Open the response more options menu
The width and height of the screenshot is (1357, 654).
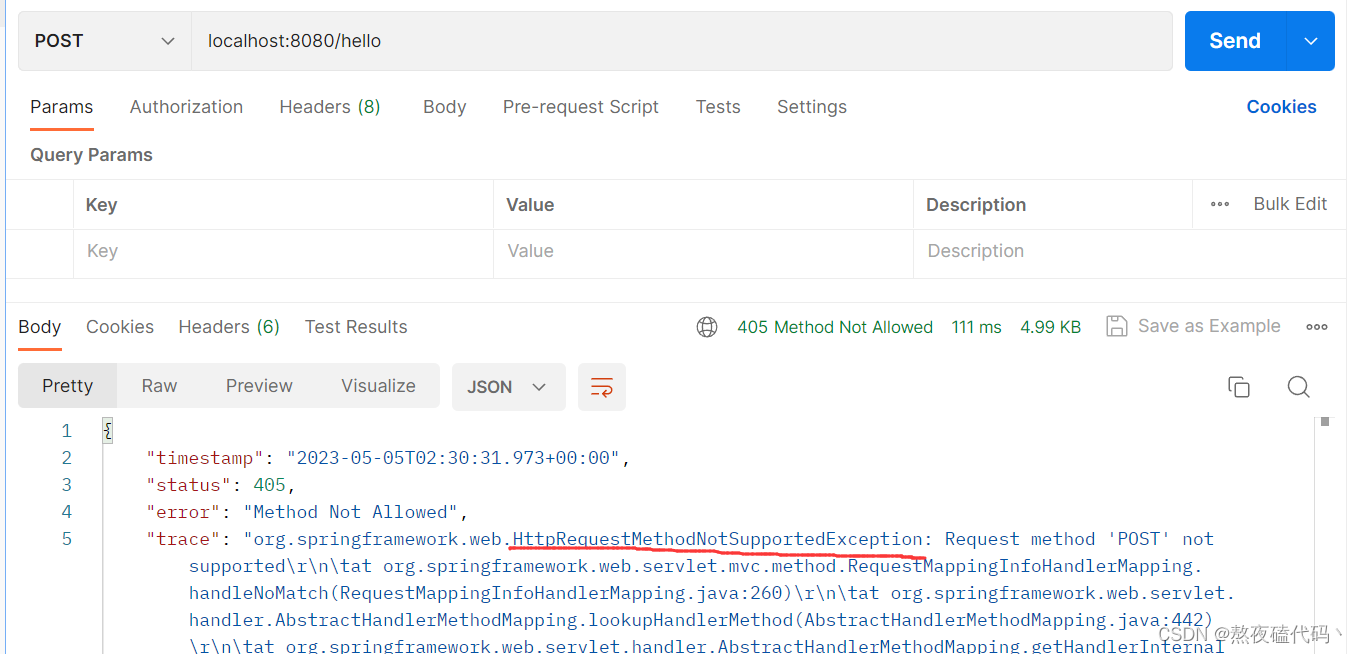(x=1317, y=327)
